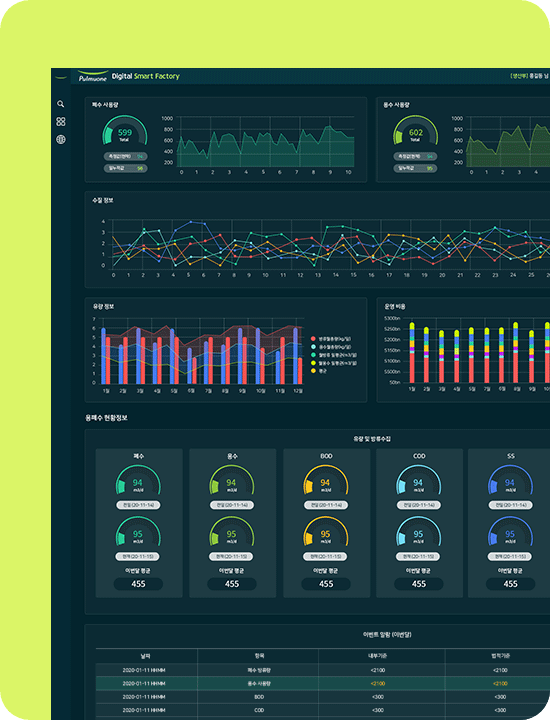
Task: Click the 운영 비용 chart title
Action: [x=395, y=306]
